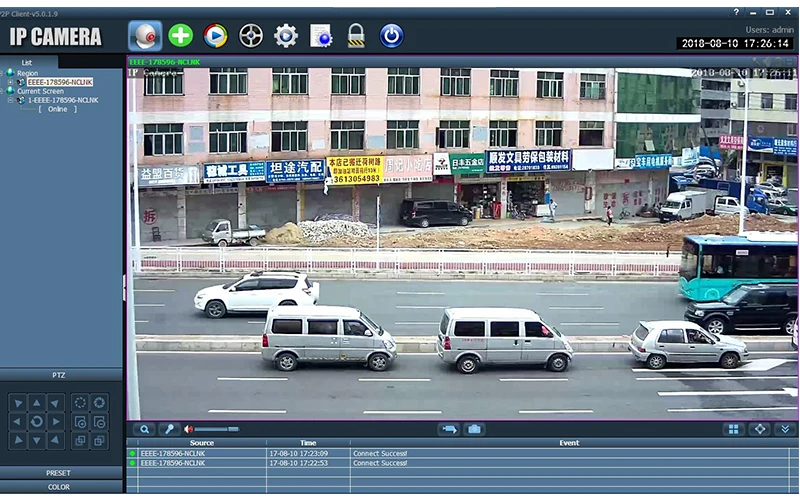Select highlighted EEEE-178596-NCLNK device
800x503 pixels.
point(60,82)
